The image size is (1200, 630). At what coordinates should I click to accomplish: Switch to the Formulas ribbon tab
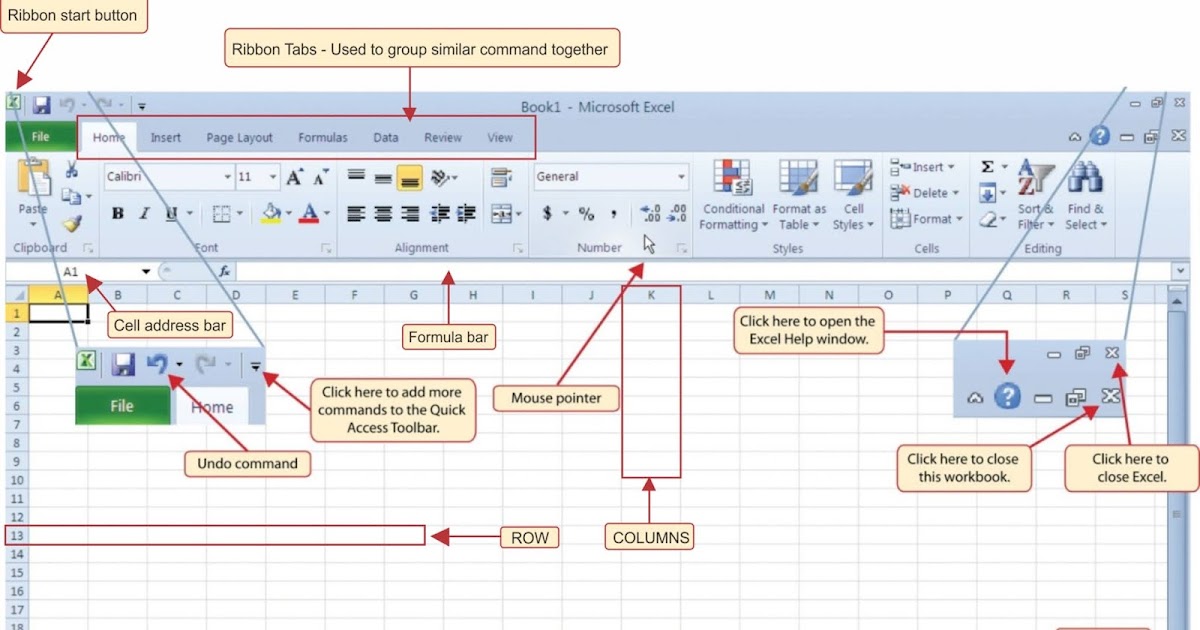click(322, 137)
